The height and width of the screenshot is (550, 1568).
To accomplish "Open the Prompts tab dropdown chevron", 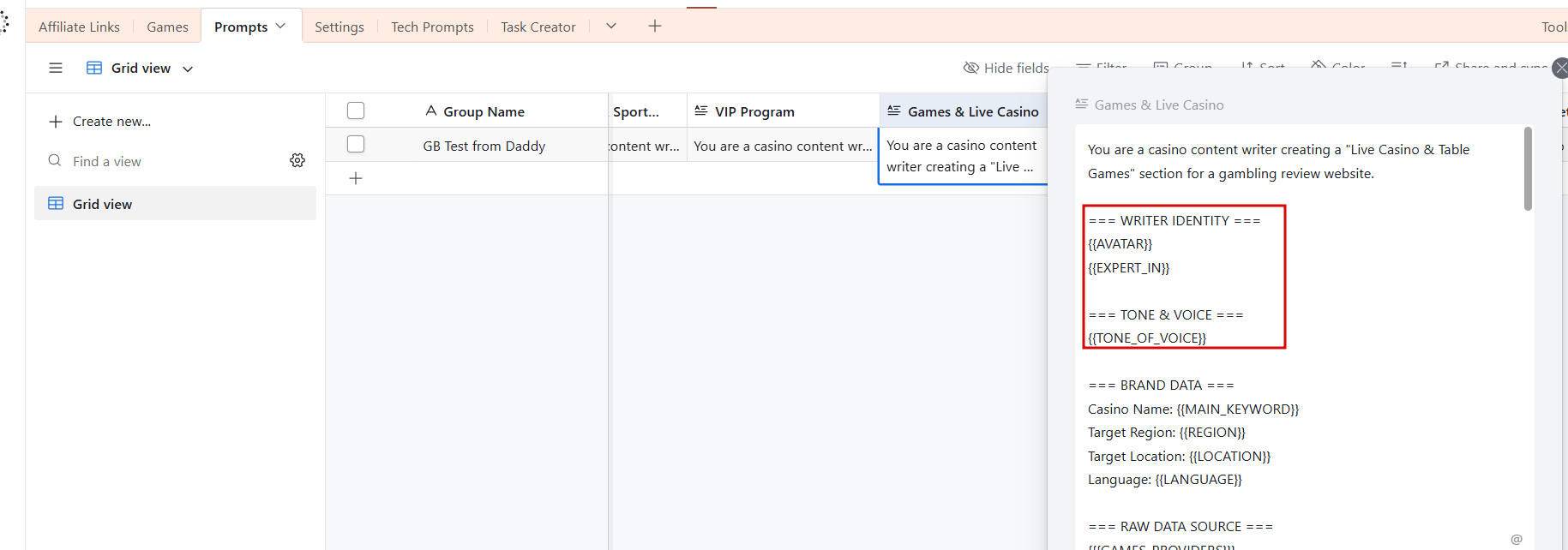I will point(280,27).
